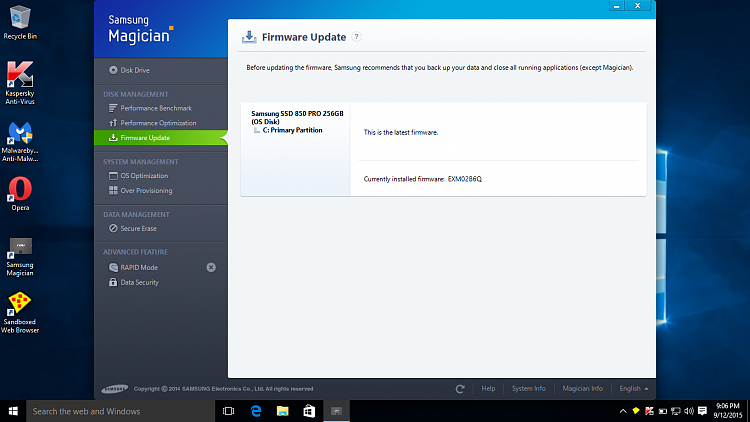Select the Firmware Update menu entry

(161, 138)
